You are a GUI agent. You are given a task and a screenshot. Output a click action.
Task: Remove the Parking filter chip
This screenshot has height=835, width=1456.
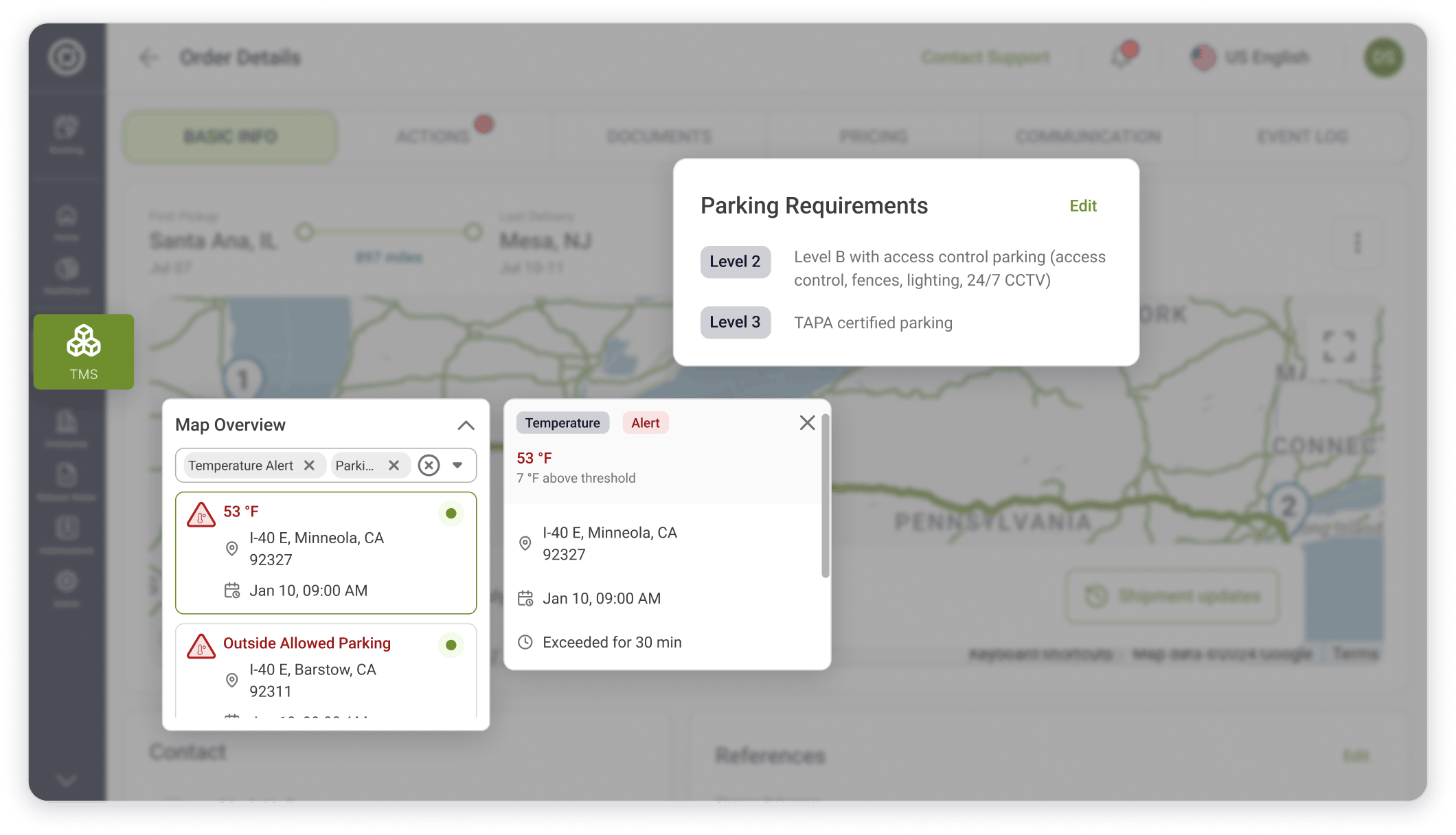click(x=394, y=466)
